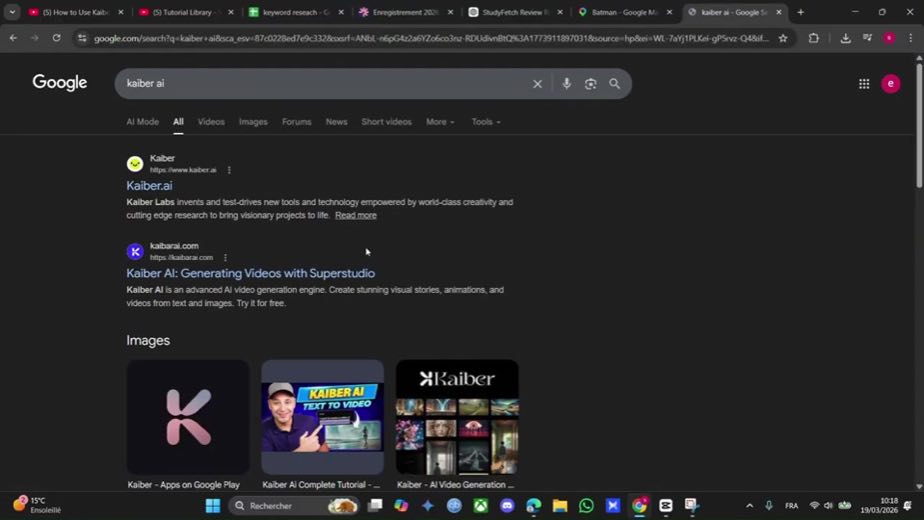924x520 pixels.
Task: Open the notification bell in system tray
Action: click(908, 505)
